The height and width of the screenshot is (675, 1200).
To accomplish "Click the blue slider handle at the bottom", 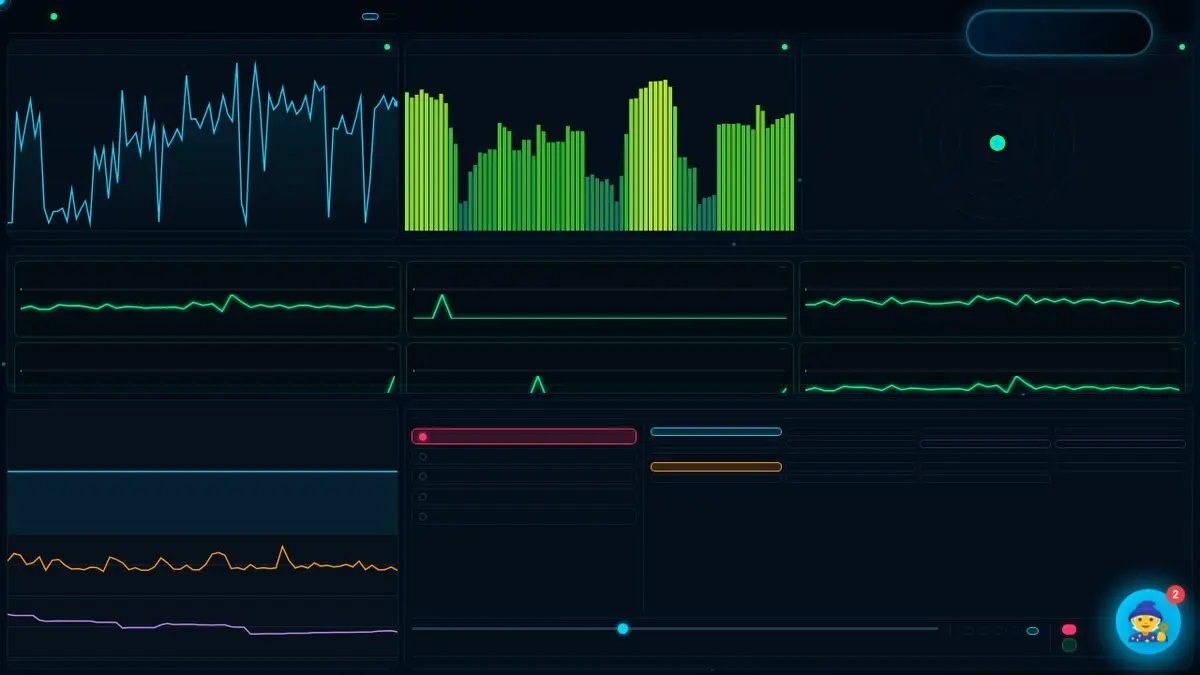I will (624, 629).
